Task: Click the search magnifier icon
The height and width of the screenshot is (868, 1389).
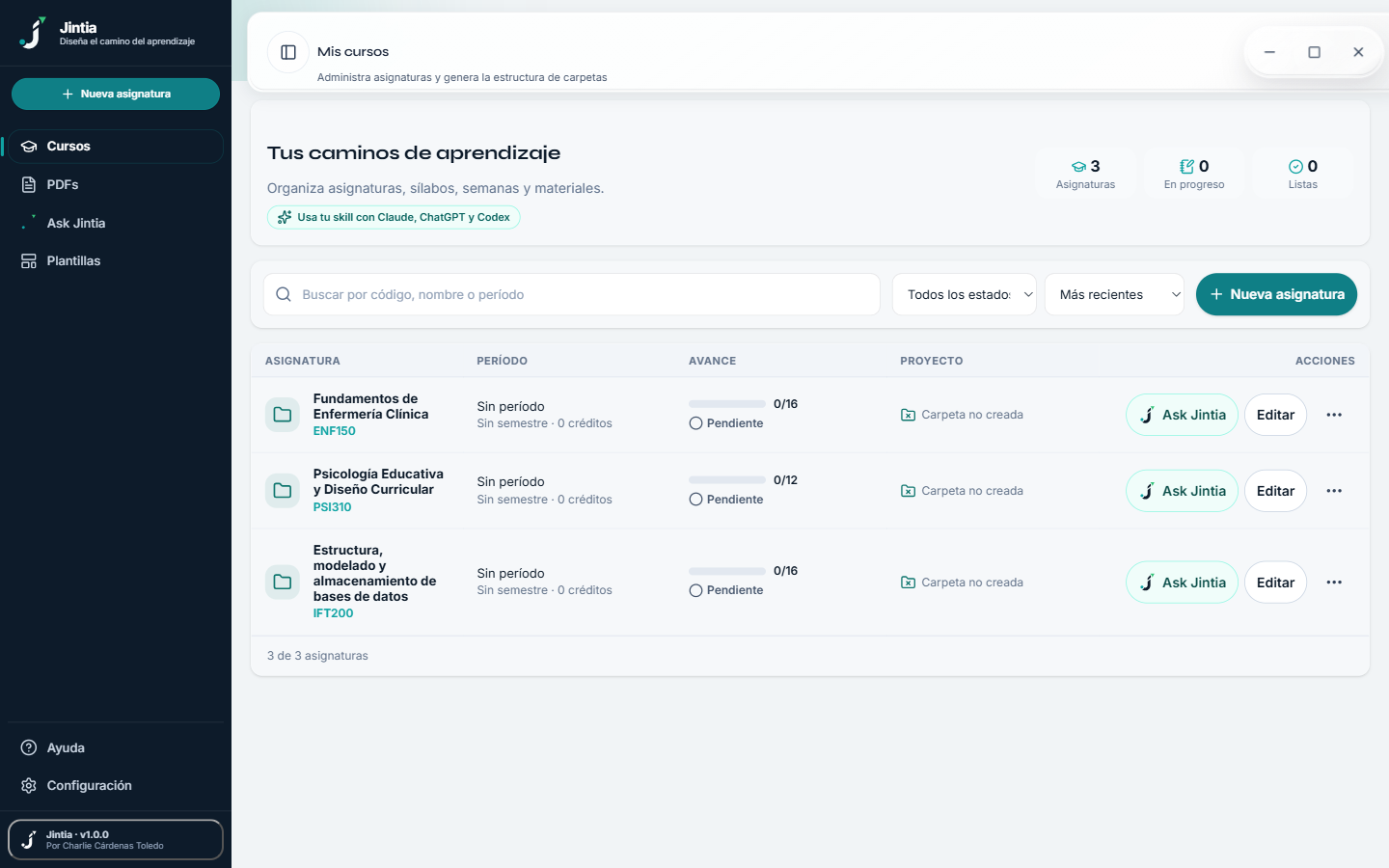Action: point(284,294)
